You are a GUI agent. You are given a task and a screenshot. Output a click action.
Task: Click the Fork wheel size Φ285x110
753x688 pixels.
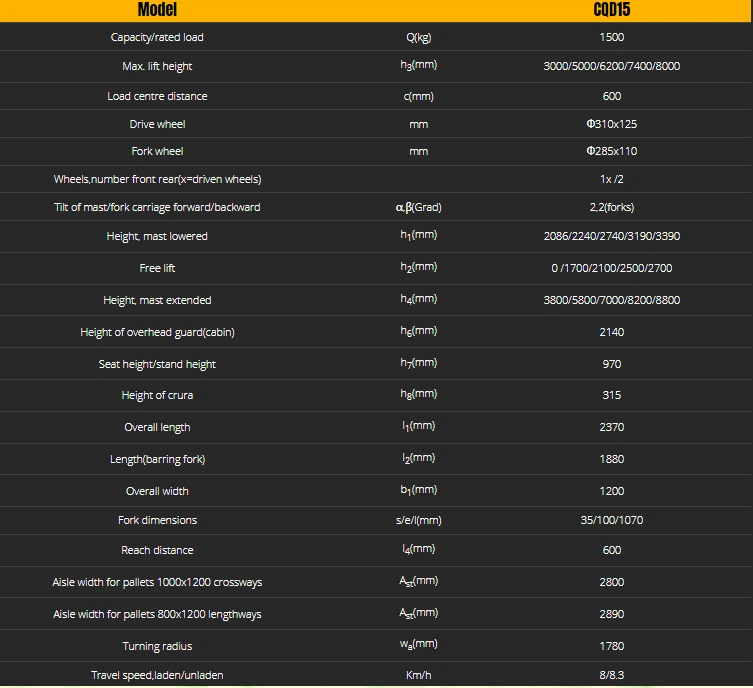coord(612,151)
